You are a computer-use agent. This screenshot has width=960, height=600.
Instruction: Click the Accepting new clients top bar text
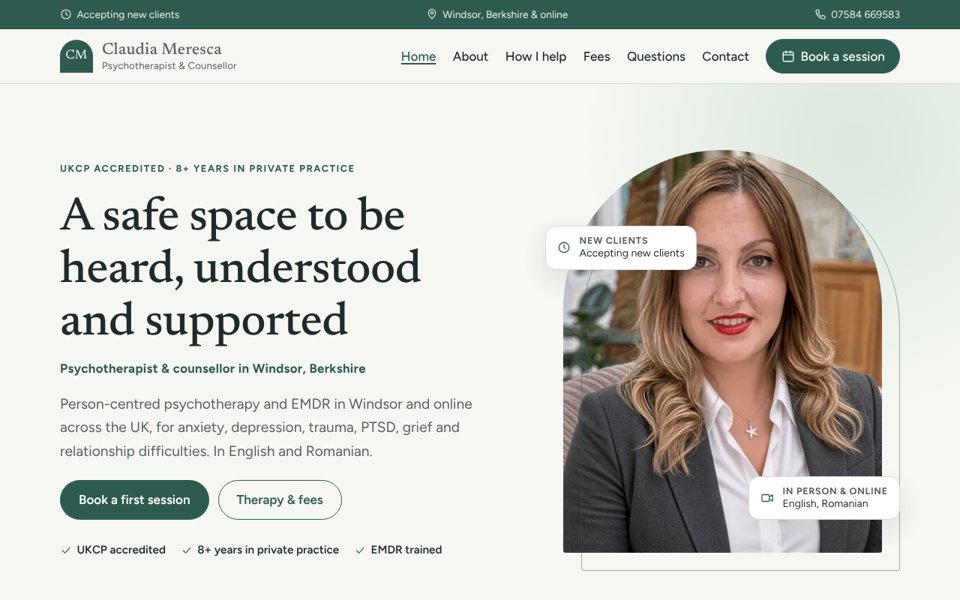pyautogui.click(x=128, y=14)
